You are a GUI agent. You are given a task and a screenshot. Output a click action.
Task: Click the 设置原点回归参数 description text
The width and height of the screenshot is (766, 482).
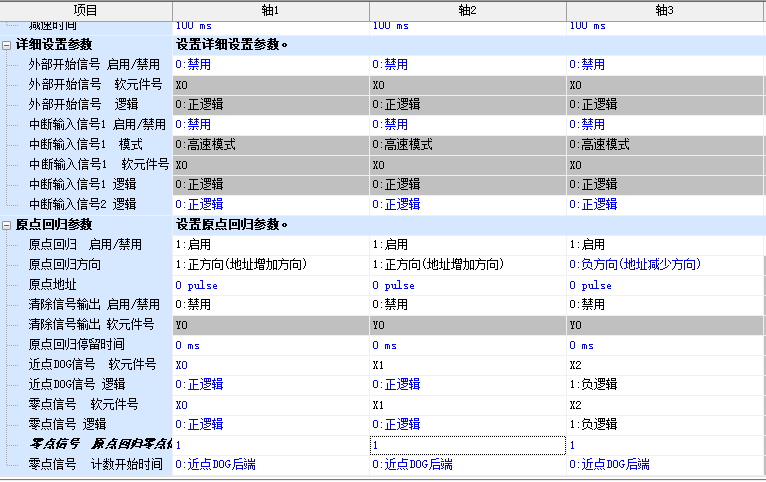(x=232, y=225)
